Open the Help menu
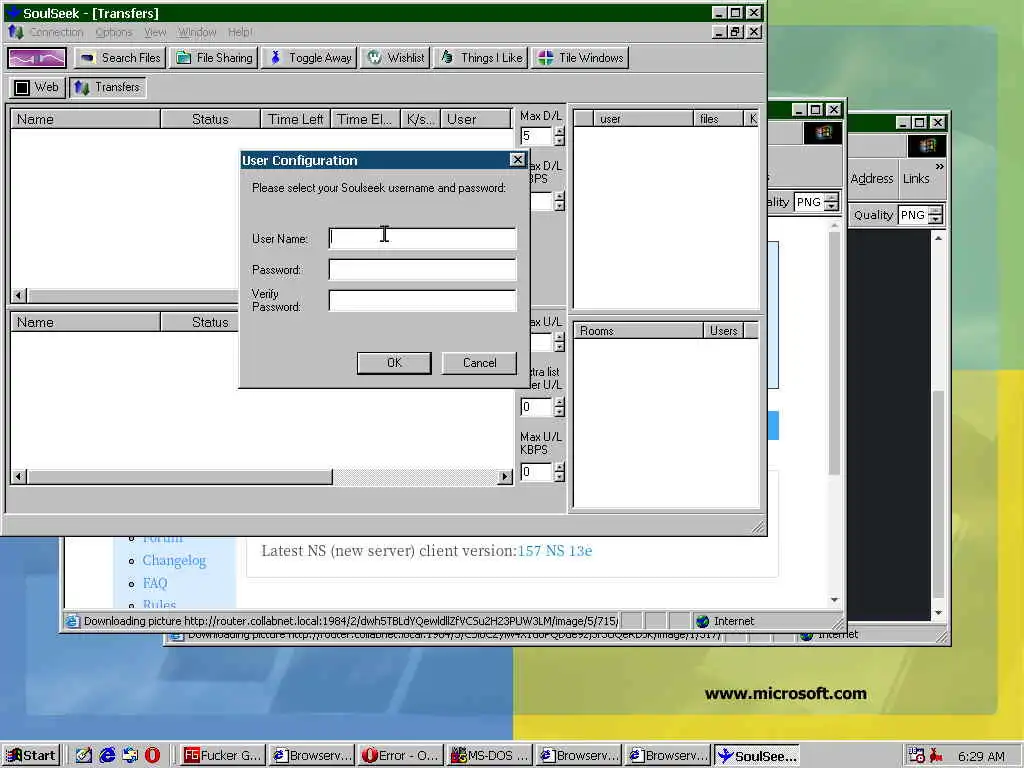Image resolution: width=1024 pixels, height=768 pixels. pos(240,32)
